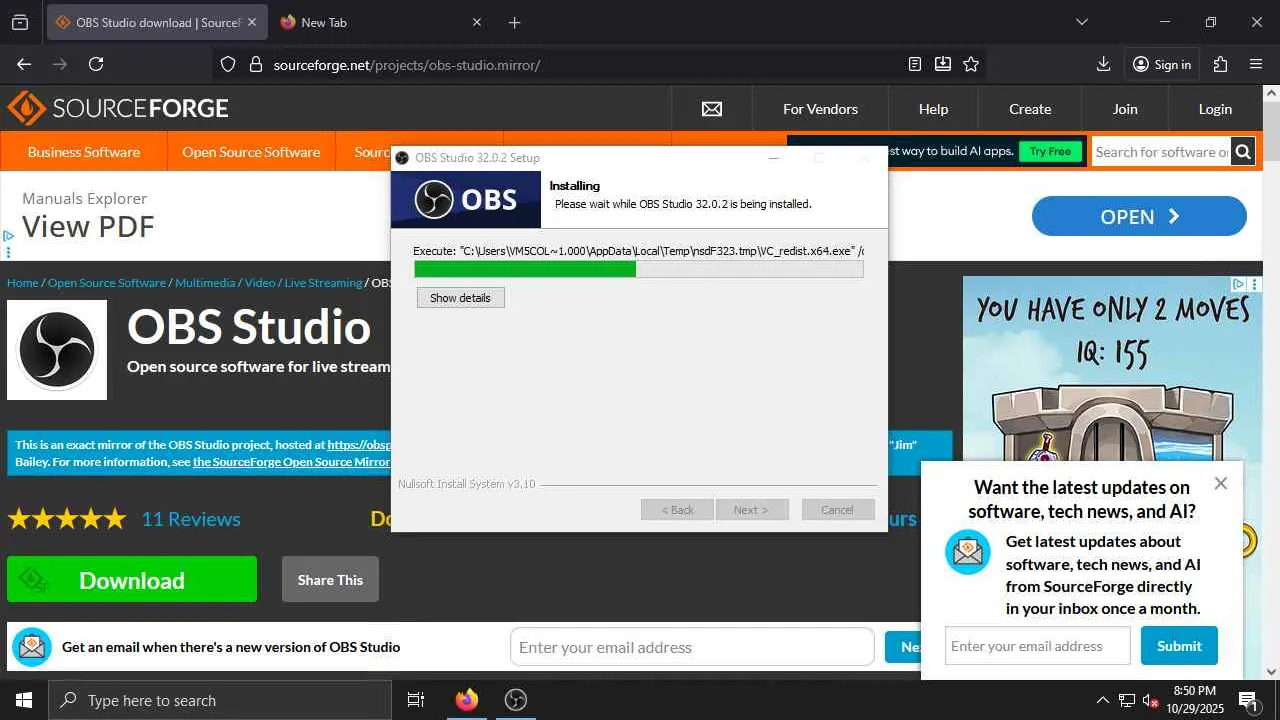Image resolution: width=1280 pixels, height=720 pixels.
Task: Focus the newsletter popup email field
Action: click(x=1038, y=646)
